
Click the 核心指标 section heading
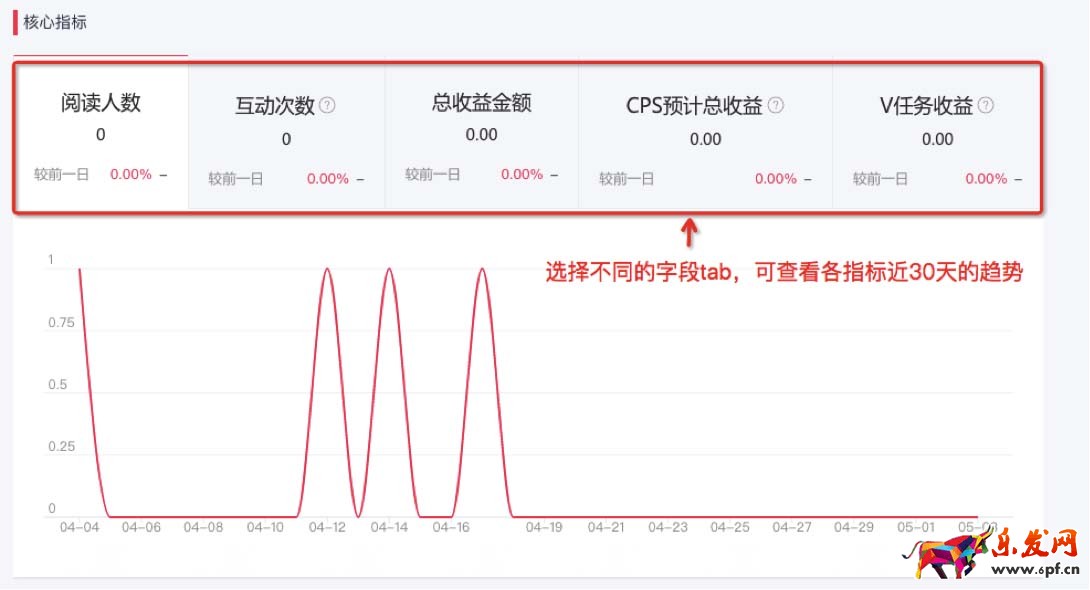point(55,22)
